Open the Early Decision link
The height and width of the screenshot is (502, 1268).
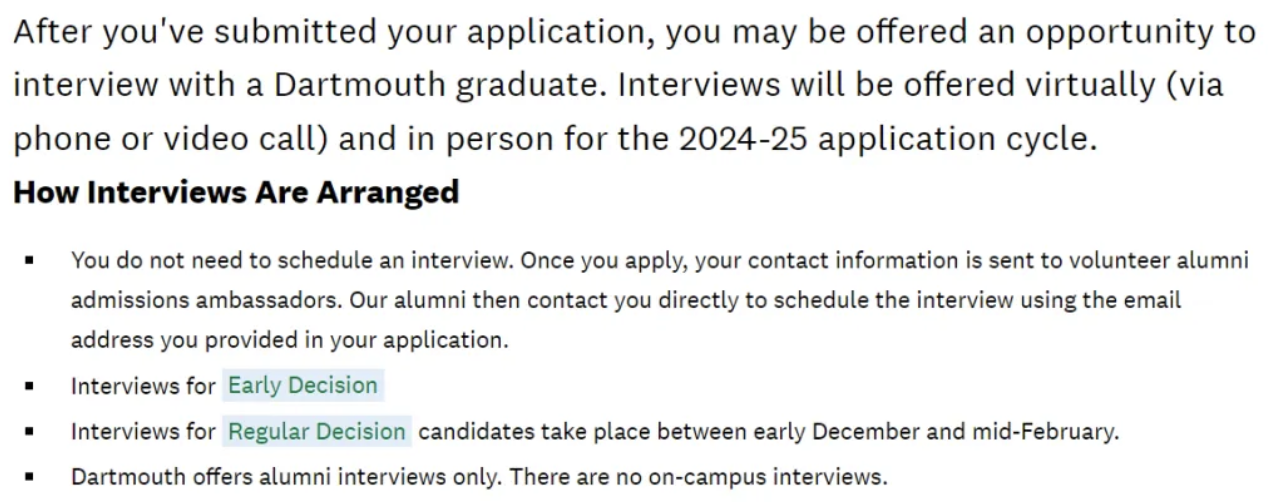coord(303,386)
